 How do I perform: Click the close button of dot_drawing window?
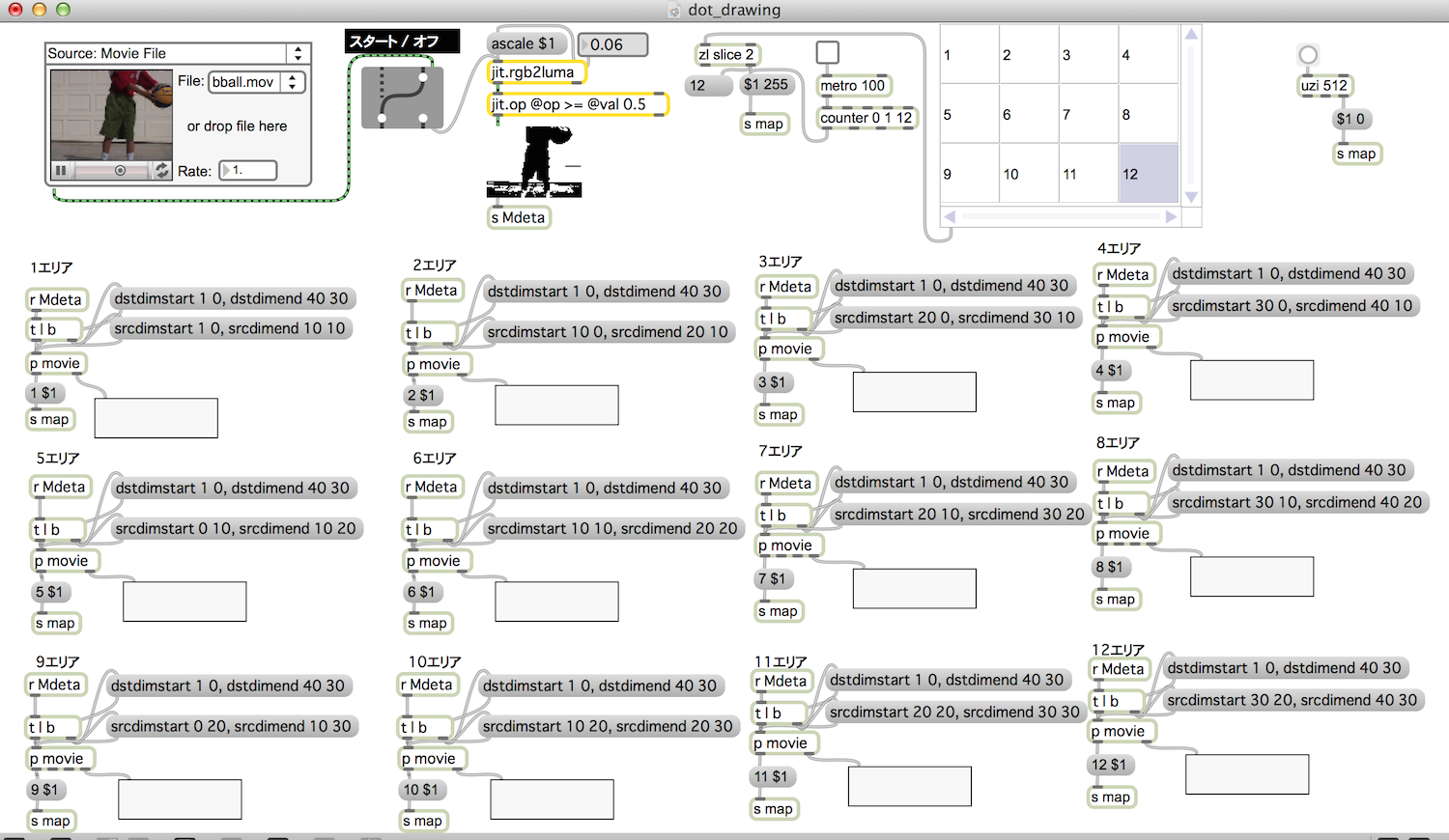[15, 10]
